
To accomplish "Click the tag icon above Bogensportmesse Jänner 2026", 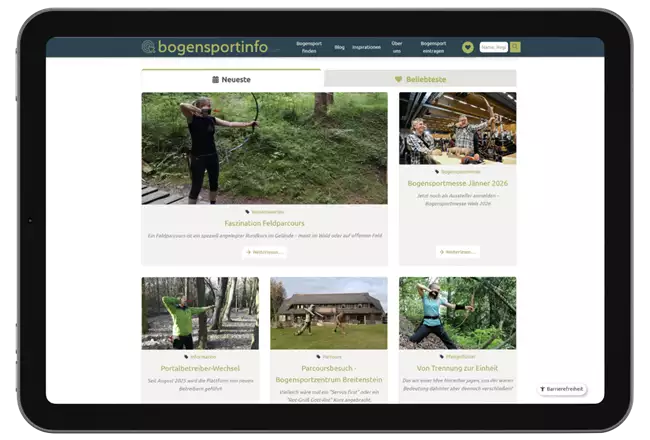I will (437, 172).
